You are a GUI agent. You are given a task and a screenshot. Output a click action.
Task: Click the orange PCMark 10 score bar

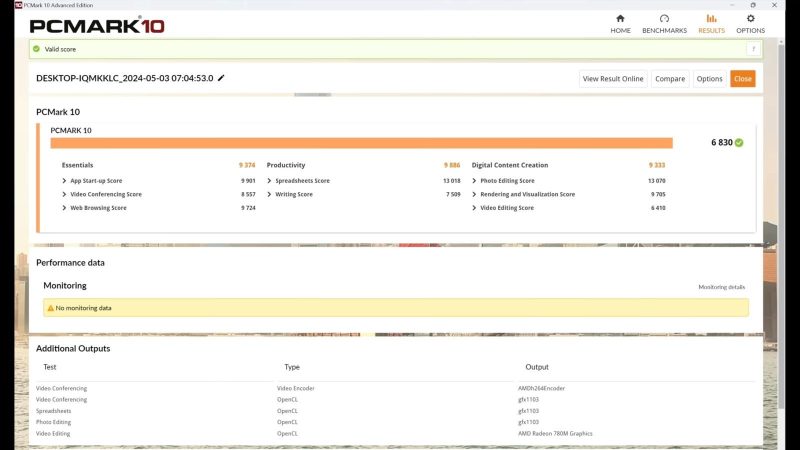click(360, 143)
